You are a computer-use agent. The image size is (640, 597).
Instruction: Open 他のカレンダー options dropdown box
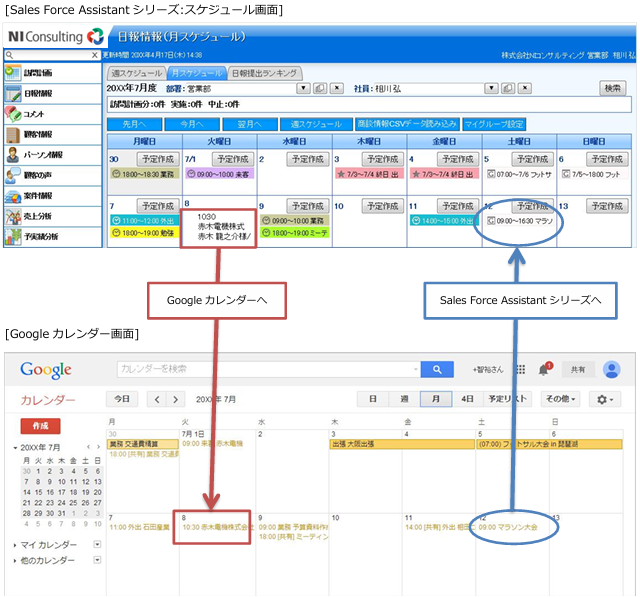97,560
